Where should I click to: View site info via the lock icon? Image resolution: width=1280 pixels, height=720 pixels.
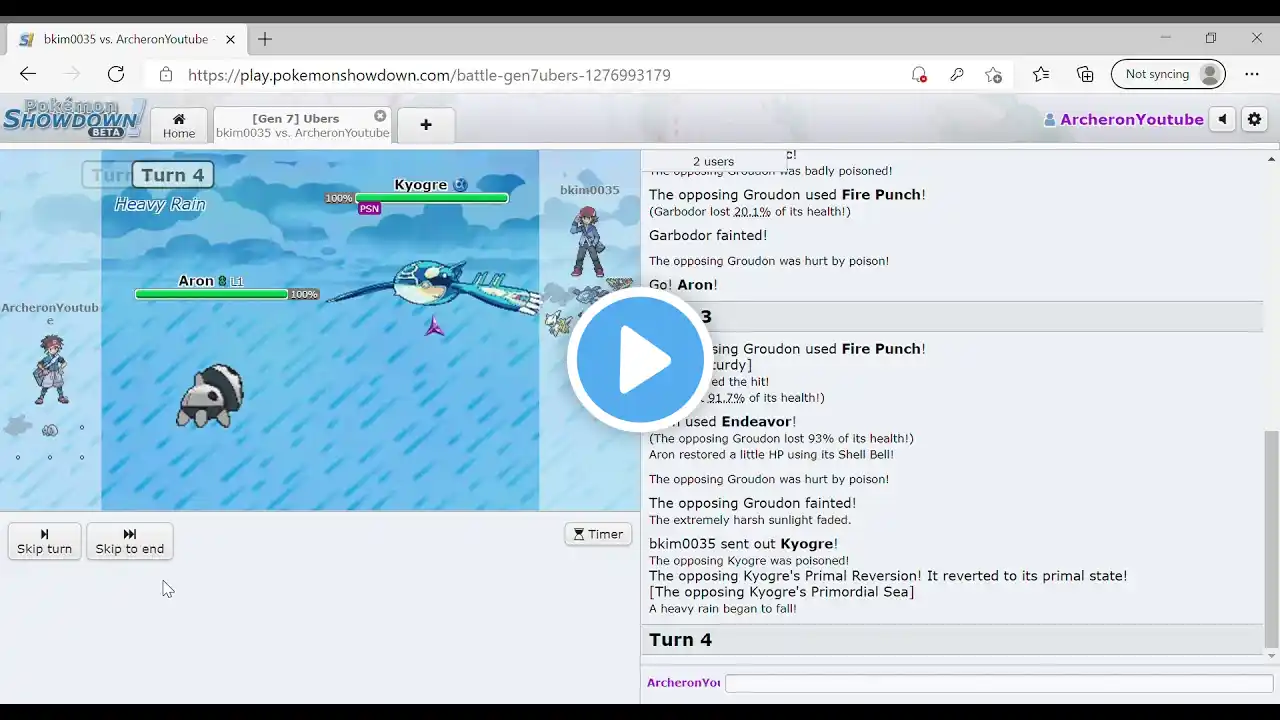(x=166, y=75)
